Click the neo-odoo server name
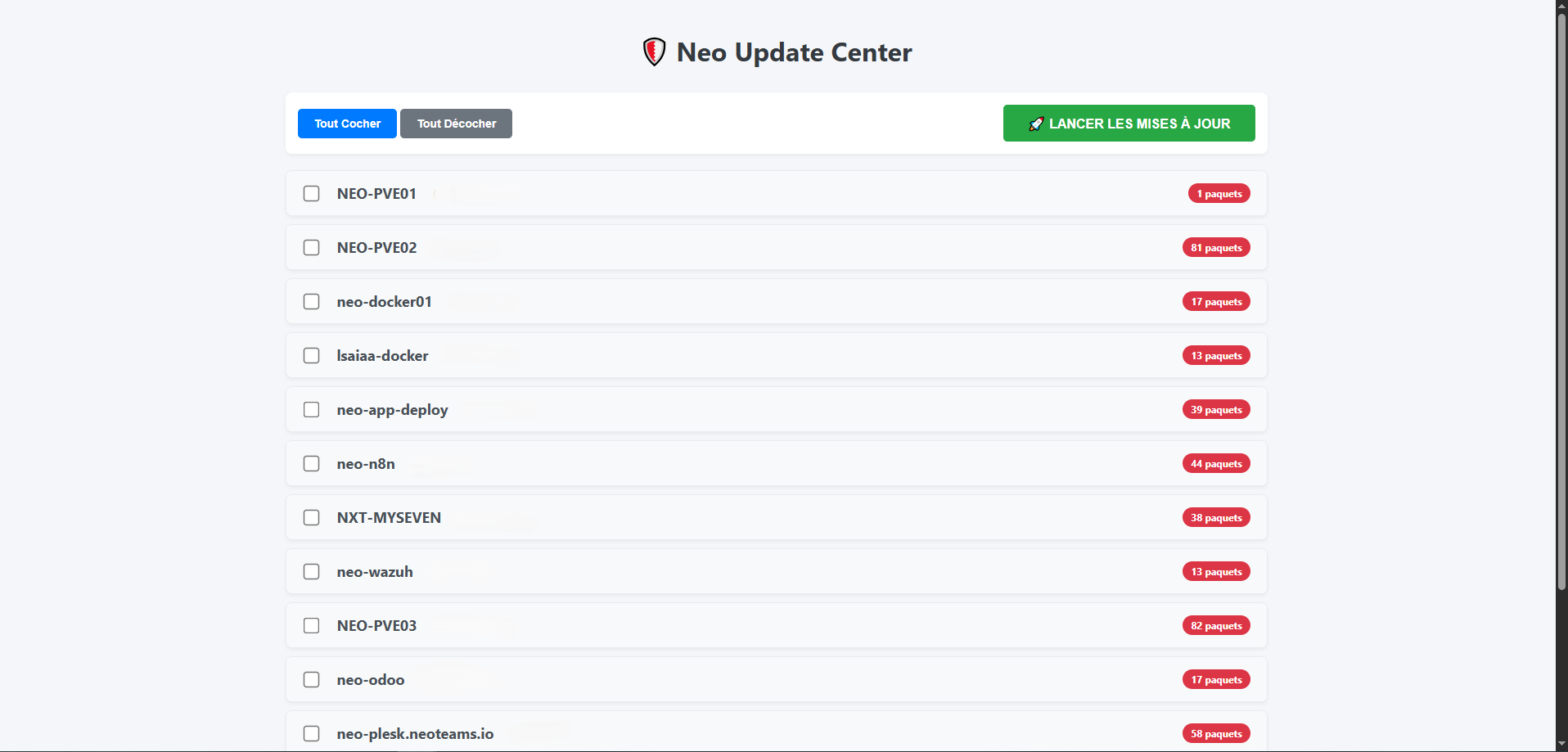The image size is (1568, 752). tap(371, 680)
